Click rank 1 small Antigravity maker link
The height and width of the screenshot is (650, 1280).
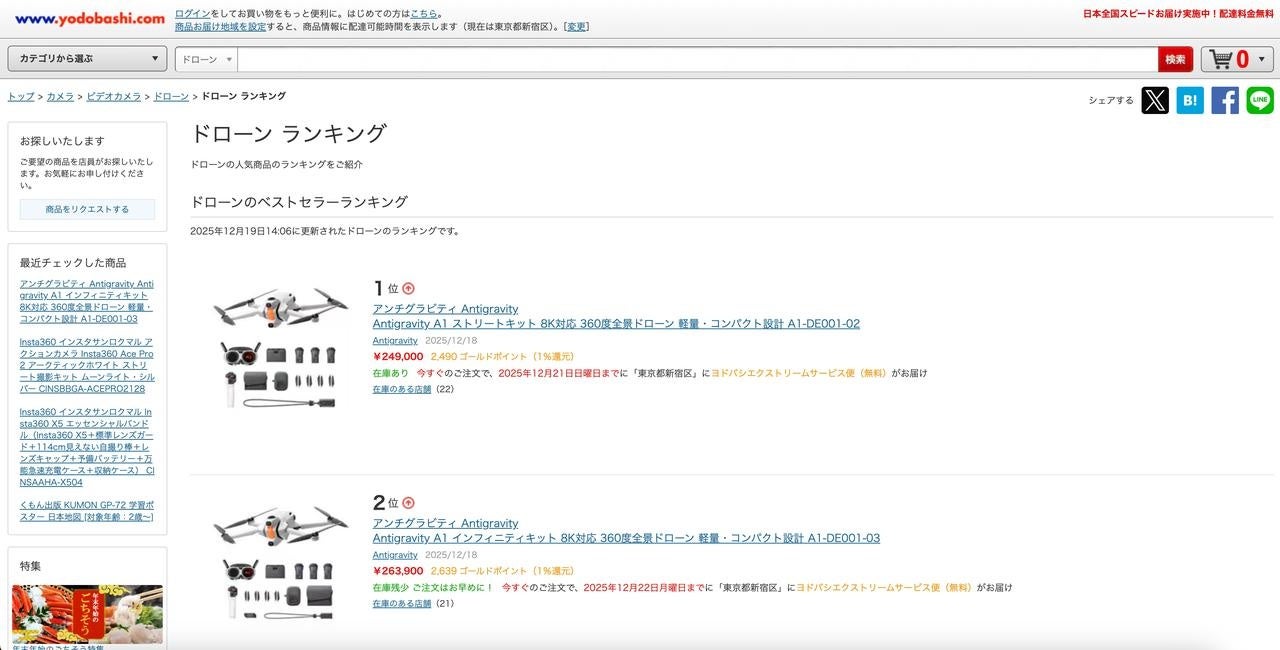click(395, 341)
